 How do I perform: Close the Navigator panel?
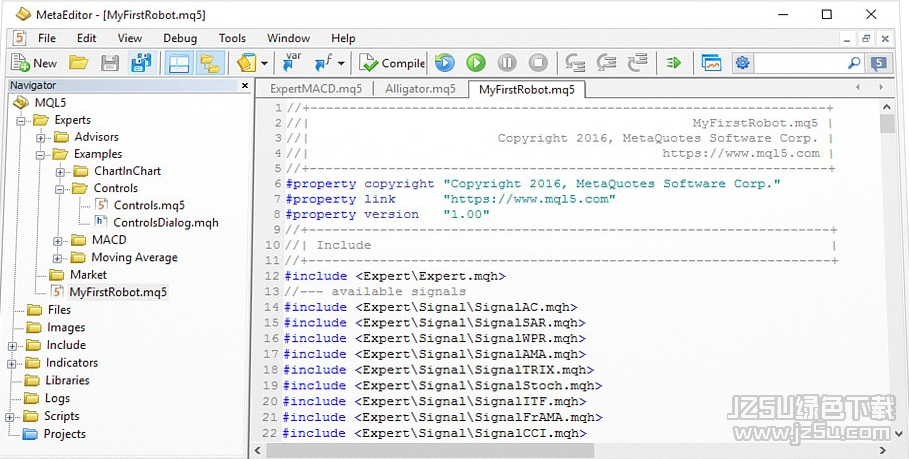245,86
